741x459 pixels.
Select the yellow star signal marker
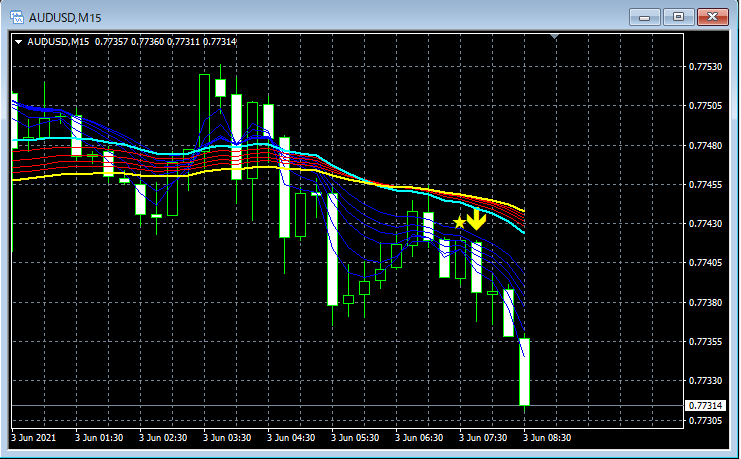(x=459, y=222)
